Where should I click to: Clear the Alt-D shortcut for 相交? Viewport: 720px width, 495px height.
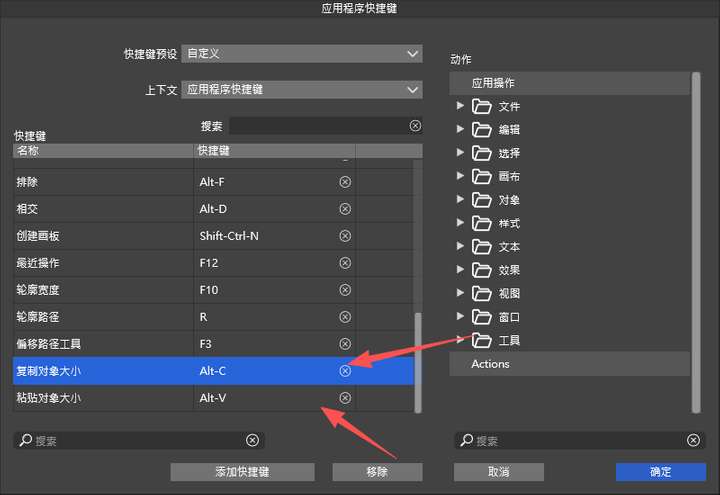click(345, 209)
